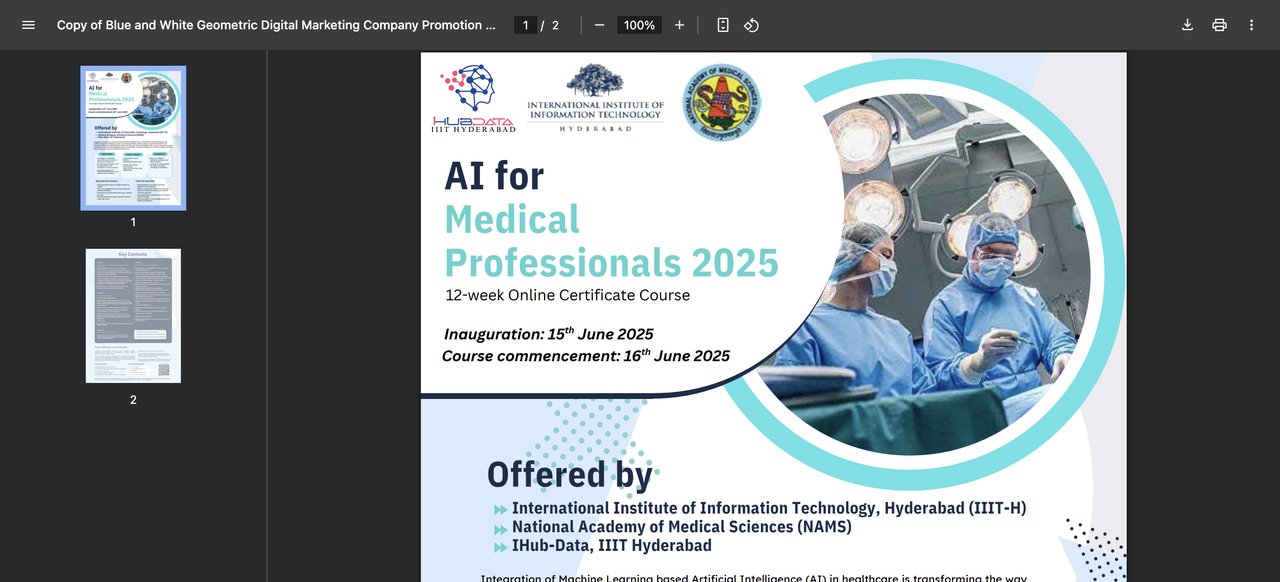Click the 'Inauguration: 15th June 2025' line
Viewport: 1280px width, 582px height.
(549, 333)
